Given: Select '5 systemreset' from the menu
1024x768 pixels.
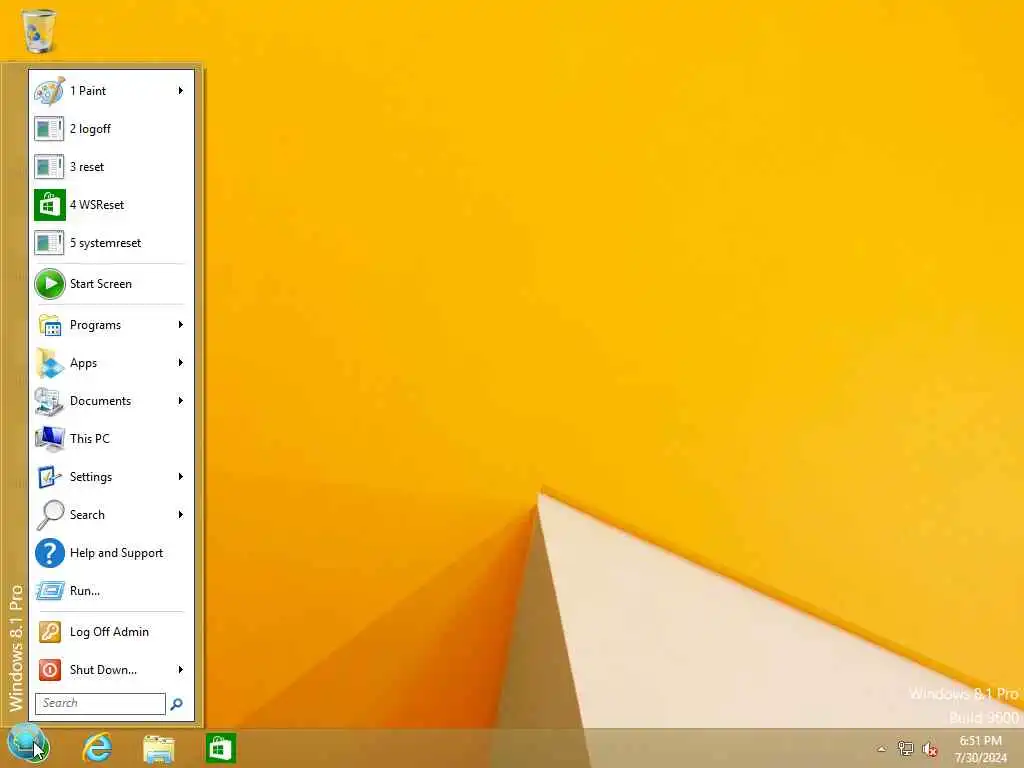Looking at the screenshot, I should pyautogui.click(x=111, y=243).
